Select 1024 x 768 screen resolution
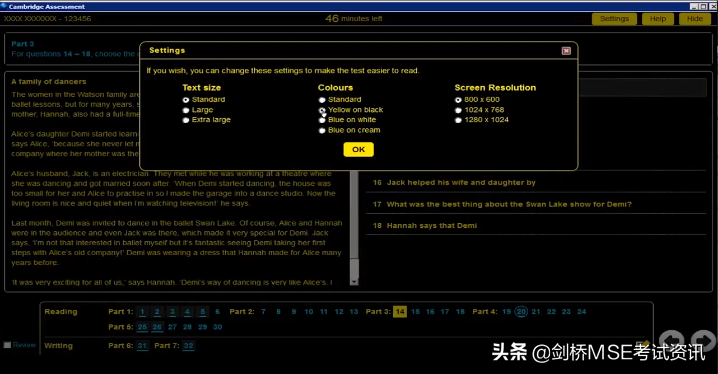Image resolution: width=718 pixels, height=374 pixels. click(x=458, y=110)
